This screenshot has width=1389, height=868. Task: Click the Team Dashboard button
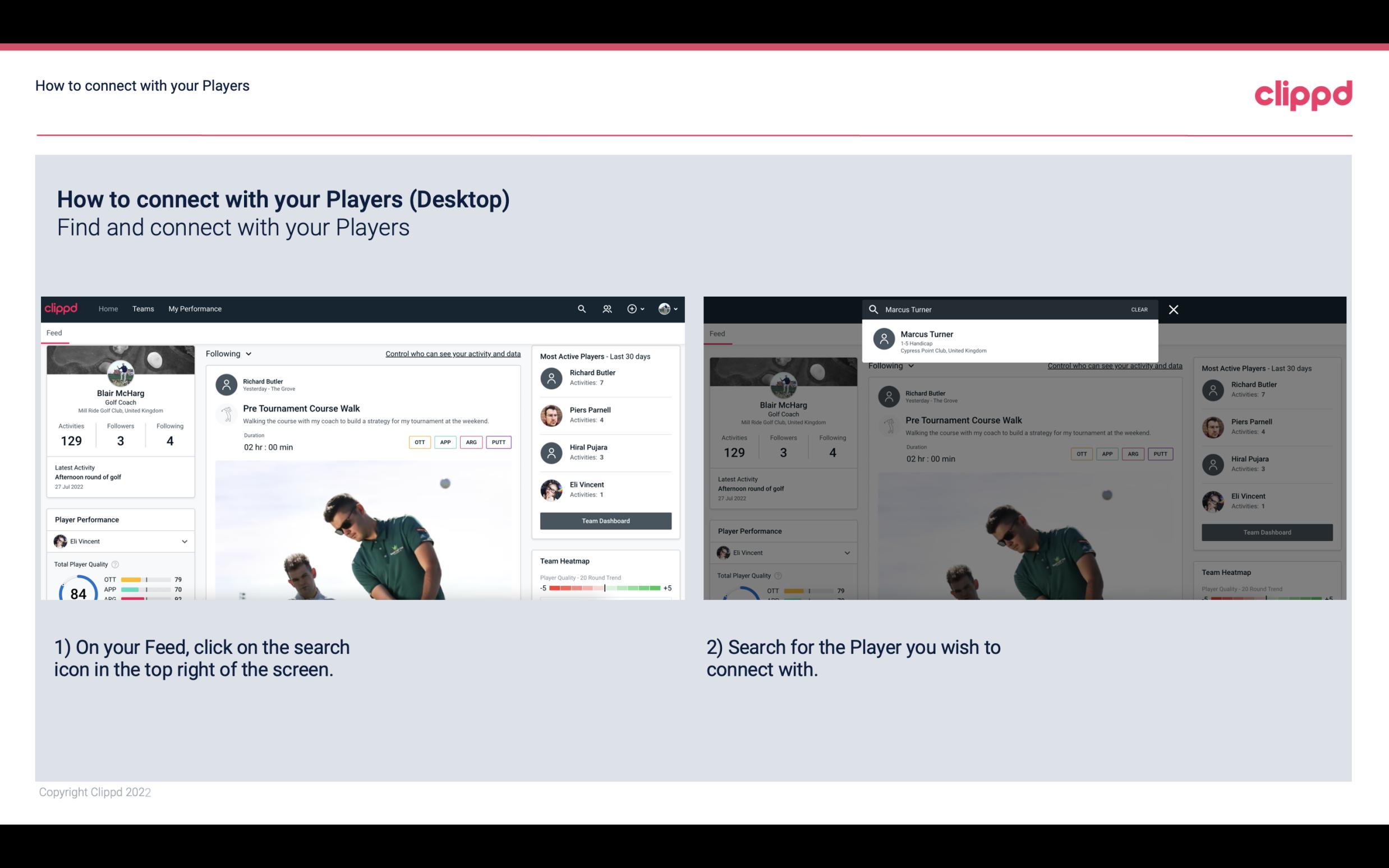click(605, 520)
